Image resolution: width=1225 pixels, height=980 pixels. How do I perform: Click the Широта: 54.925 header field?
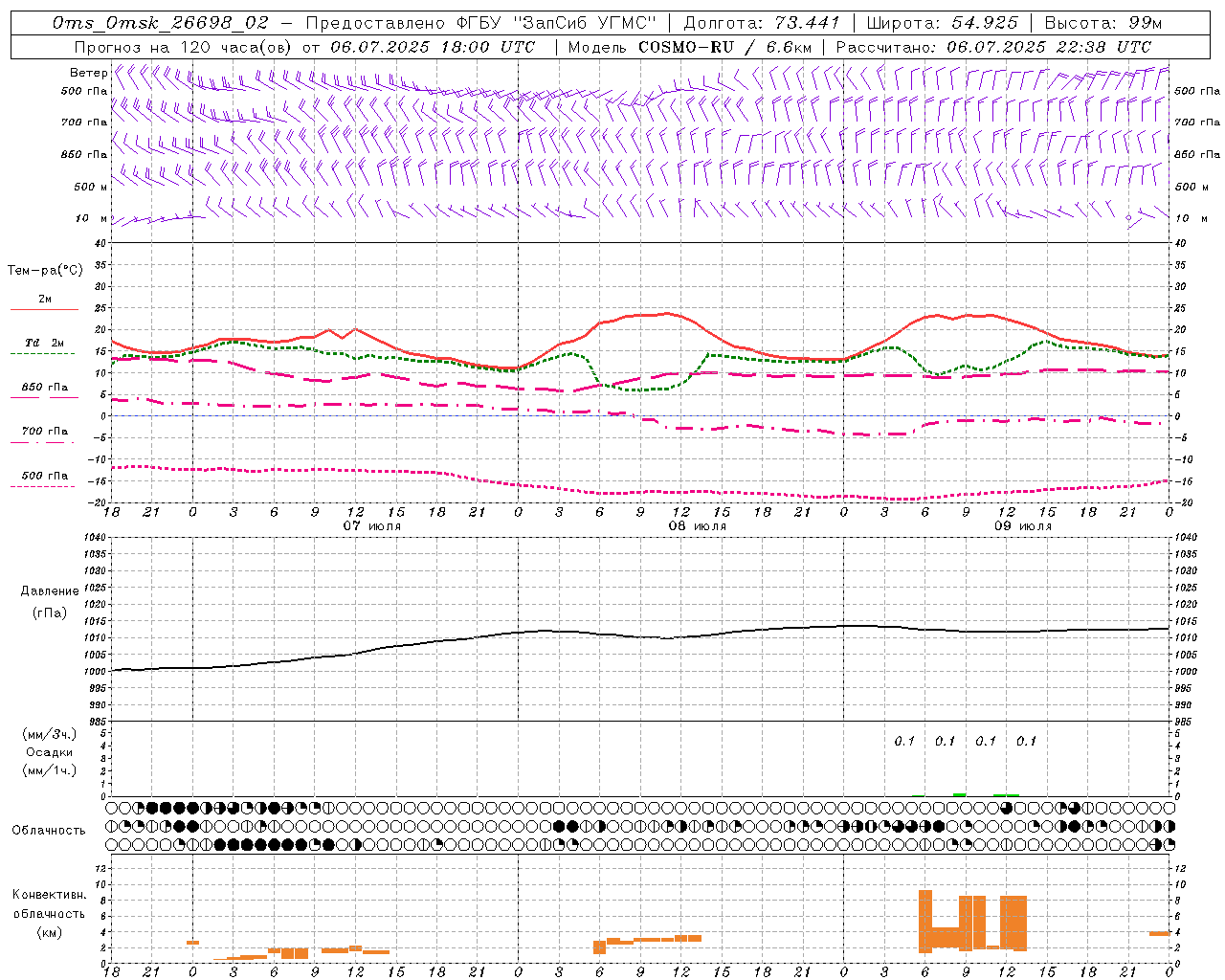point(942,23)
